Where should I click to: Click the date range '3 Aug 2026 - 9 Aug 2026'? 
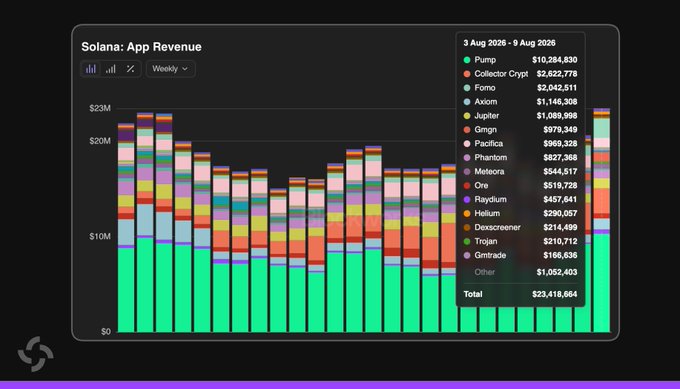(x=509, y=43)
